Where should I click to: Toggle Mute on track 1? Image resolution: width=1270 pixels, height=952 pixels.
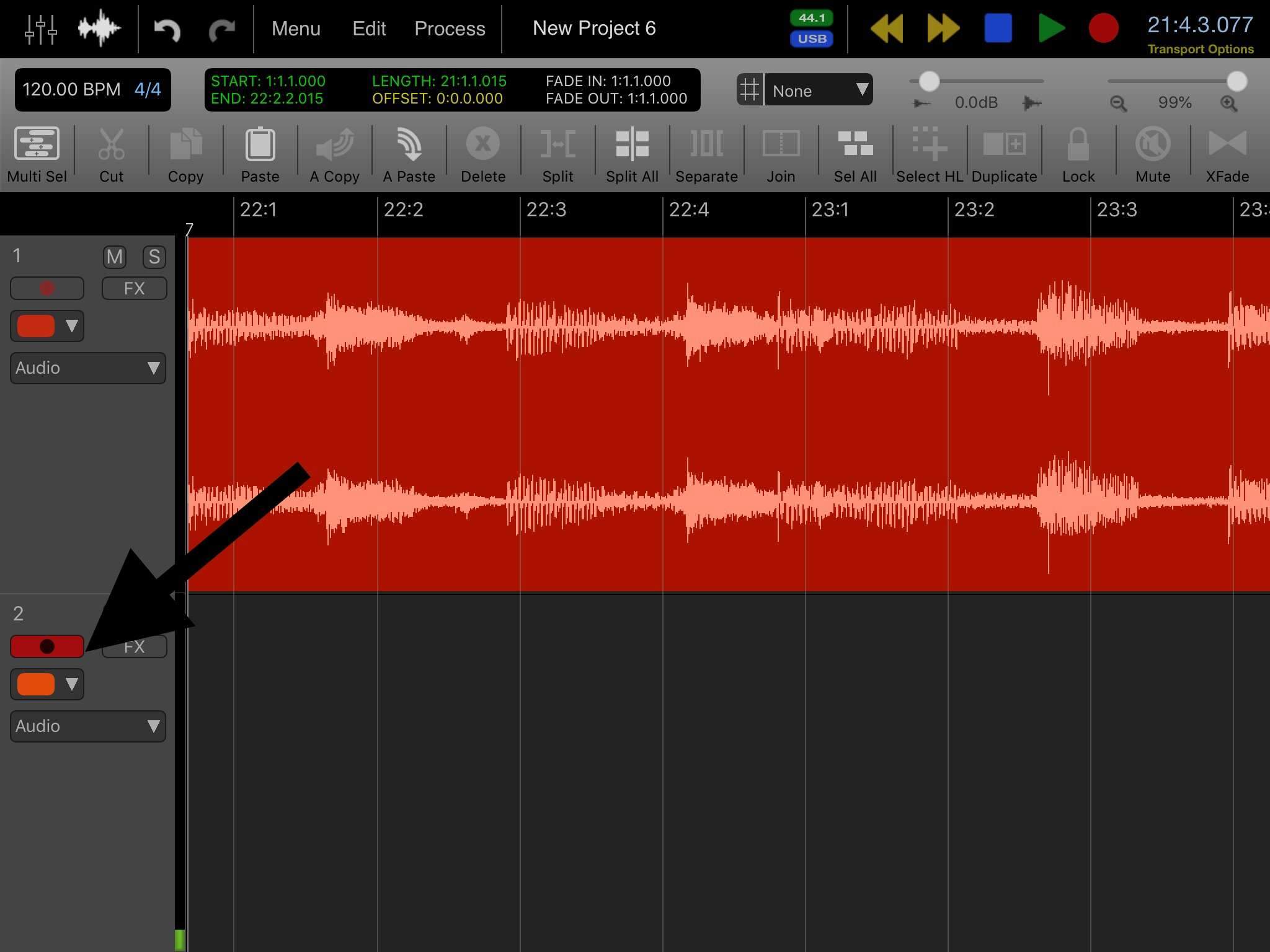point(115,257)
